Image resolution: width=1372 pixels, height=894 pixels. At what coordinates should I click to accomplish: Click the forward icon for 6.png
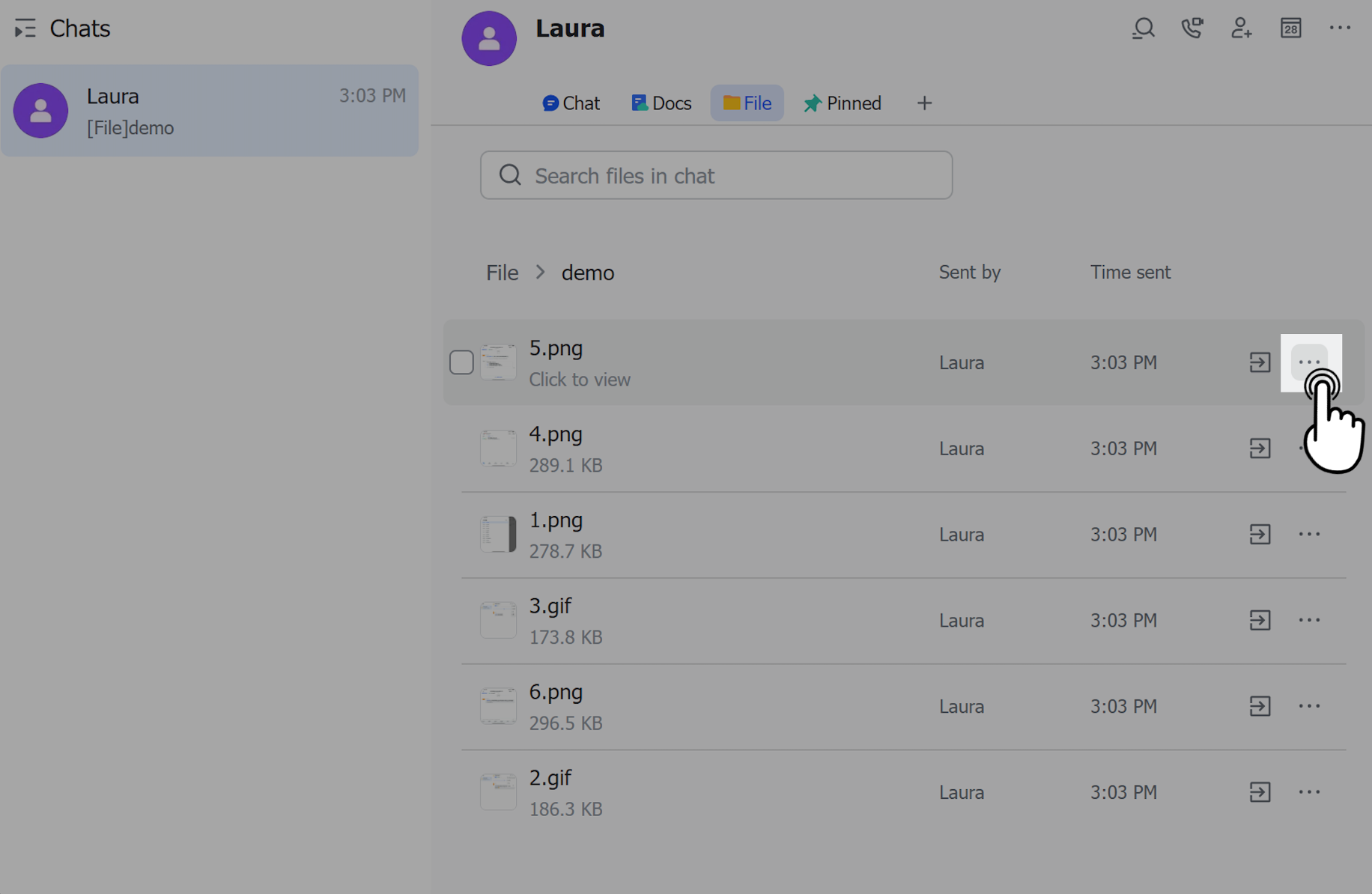(x=1260, y=706)
